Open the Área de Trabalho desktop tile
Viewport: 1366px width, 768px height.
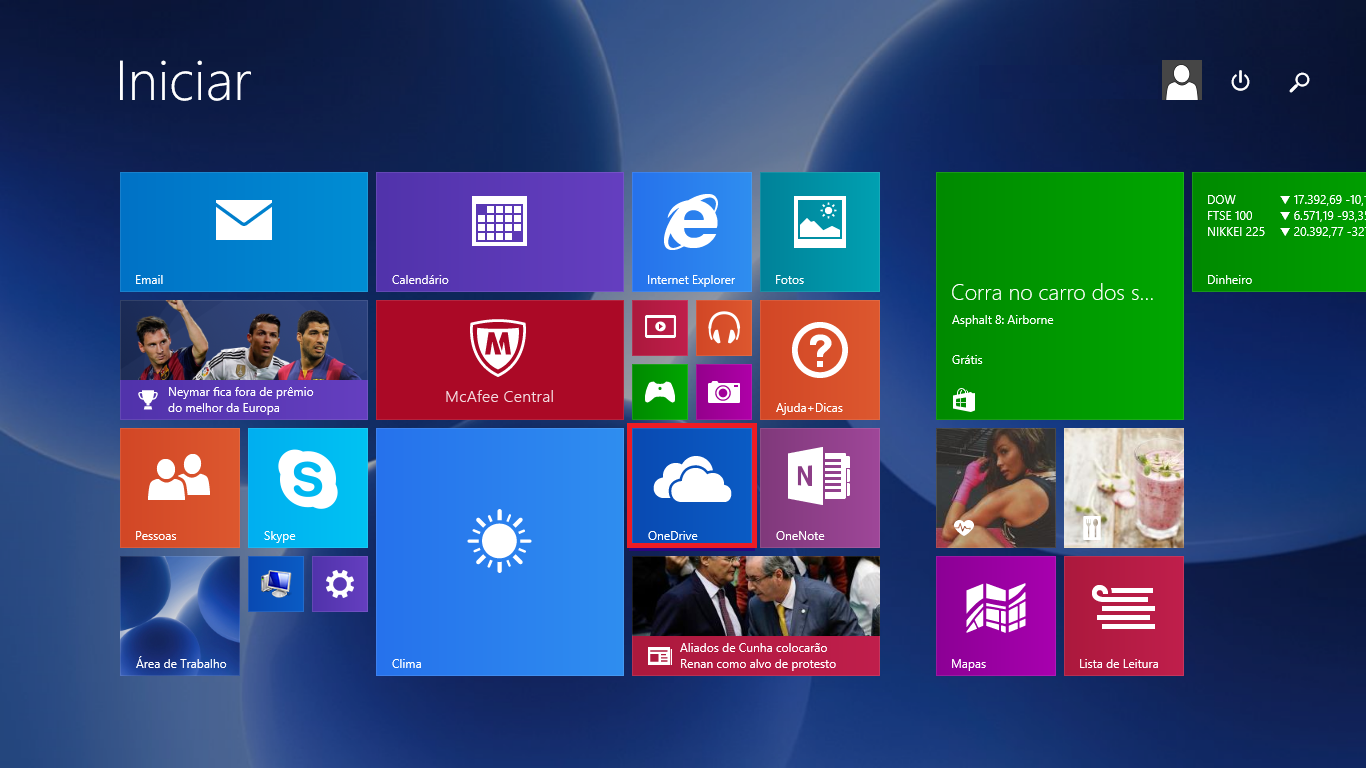(x=180, y=615)
